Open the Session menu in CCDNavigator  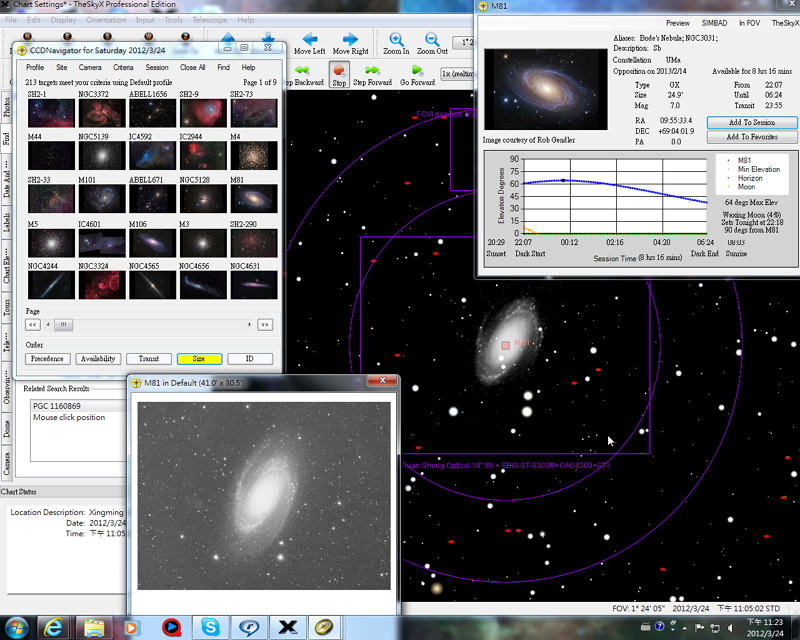(x=156, y=67)
